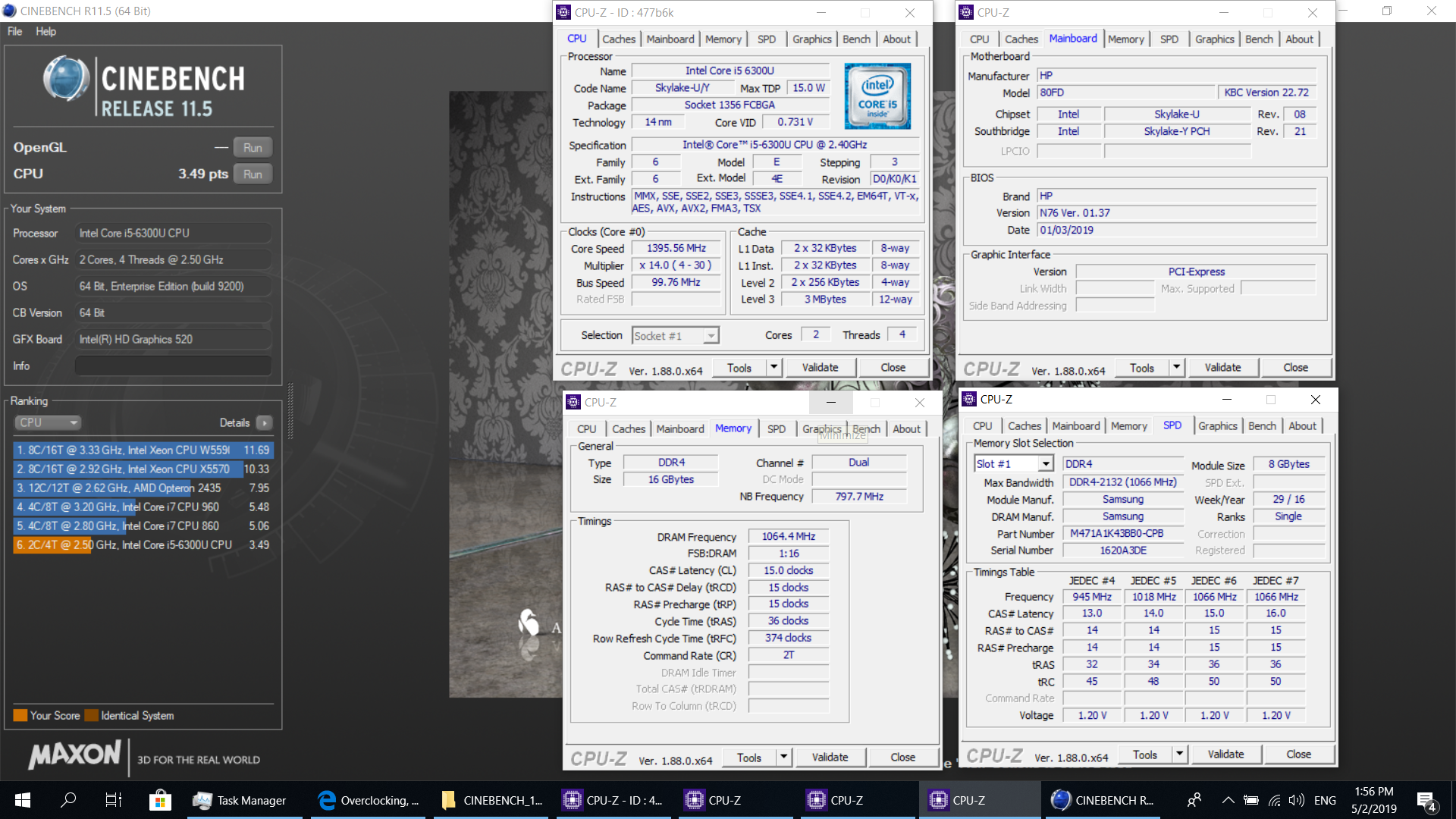
Task: Show hidden system tray icons
Action: 1228,800
